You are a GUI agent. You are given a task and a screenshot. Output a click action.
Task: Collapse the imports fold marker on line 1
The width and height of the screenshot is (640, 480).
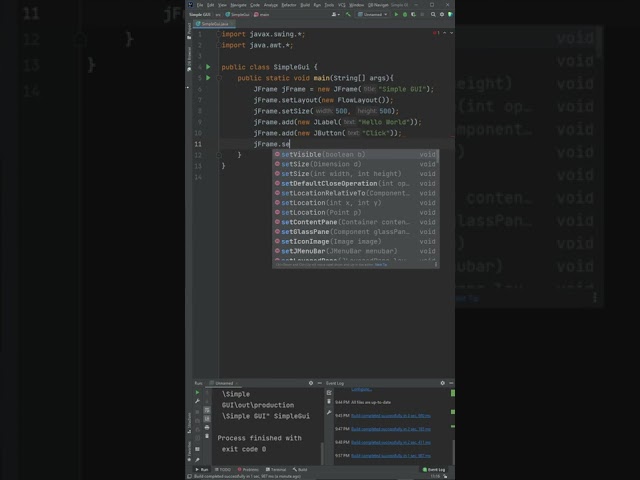[x=219, y=34]
